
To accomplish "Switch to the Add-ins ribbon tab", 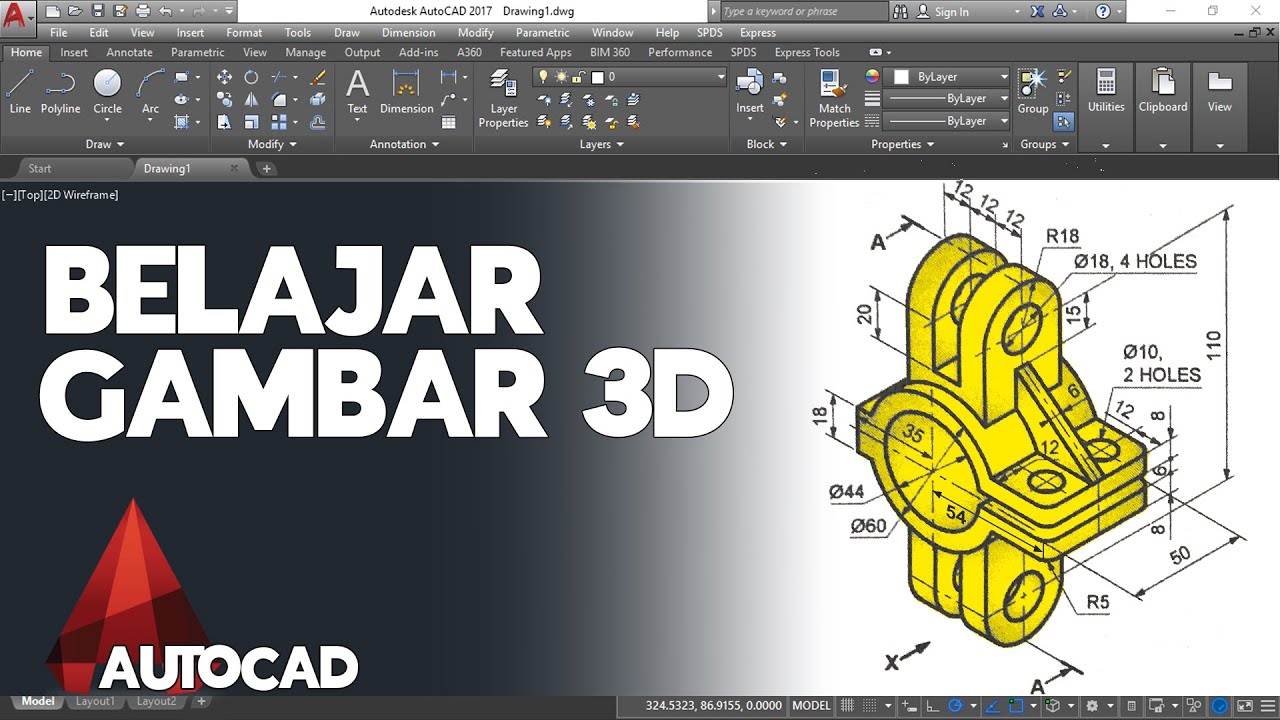I will tap(418, 52).
